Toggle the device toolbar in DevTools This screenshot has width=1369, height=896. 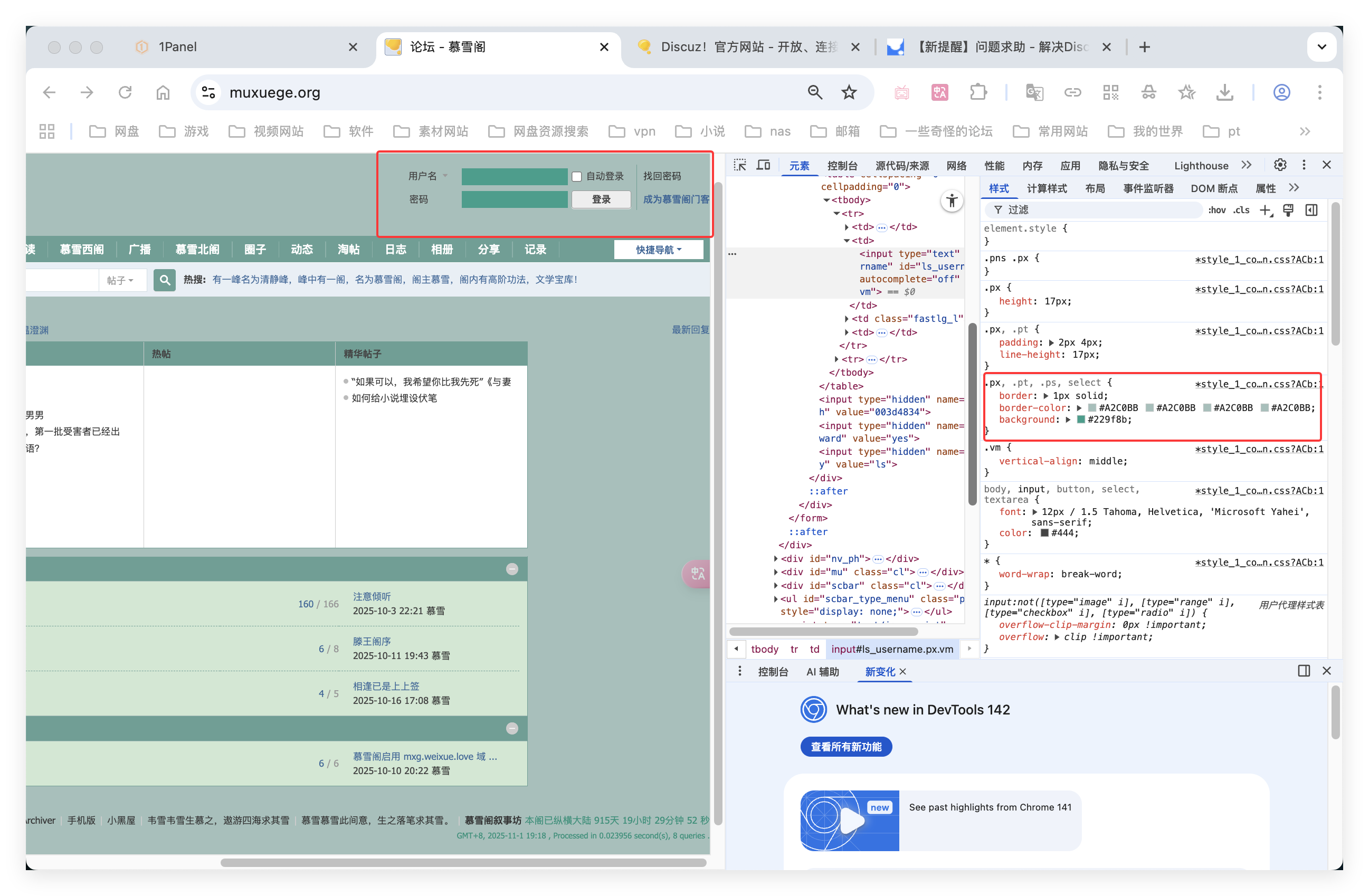(x=763, y=165)
